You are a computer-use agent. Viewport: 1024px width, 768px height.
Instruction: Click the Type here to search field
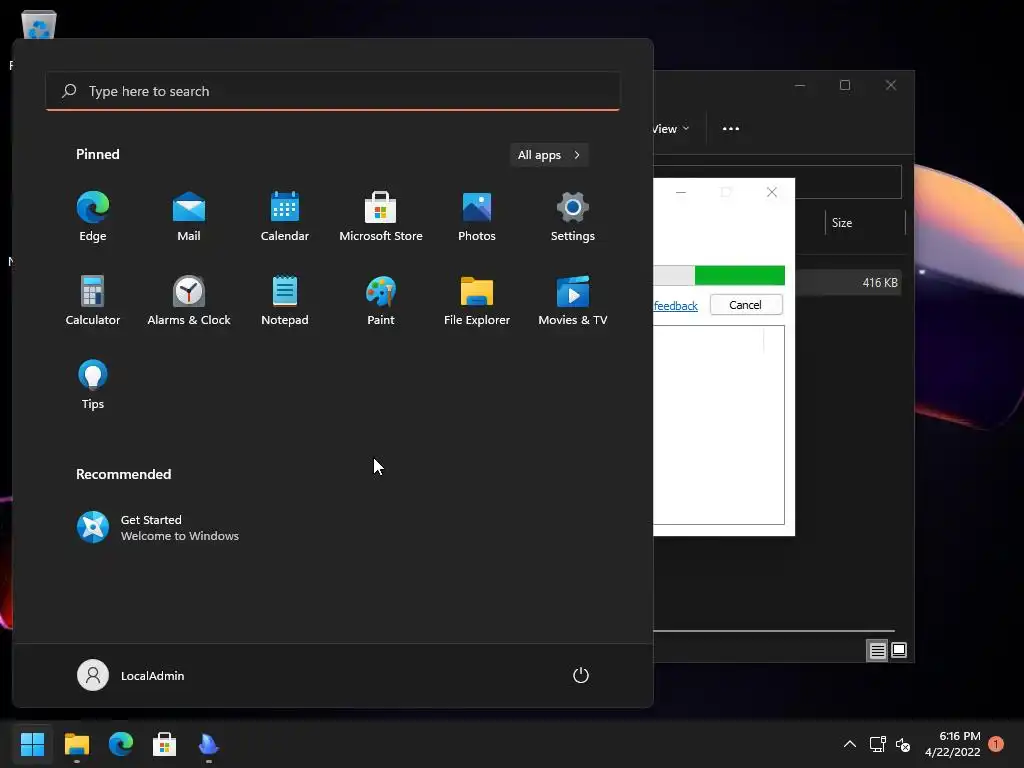point(333,91)
